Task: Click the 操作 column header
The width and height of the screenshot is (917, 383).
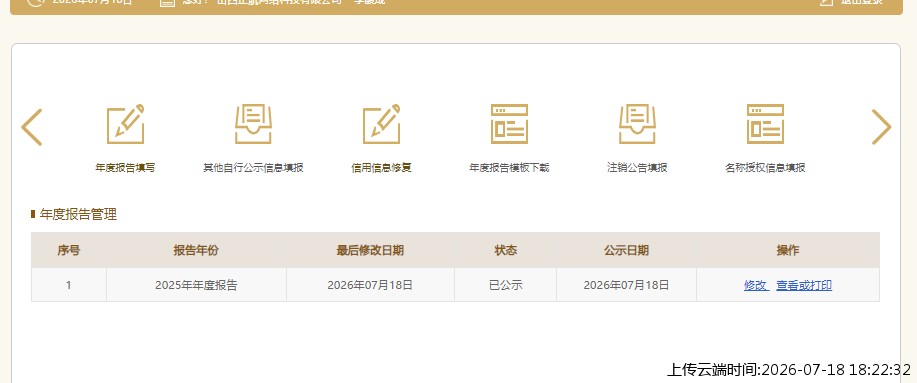Action: coord(788,250)
